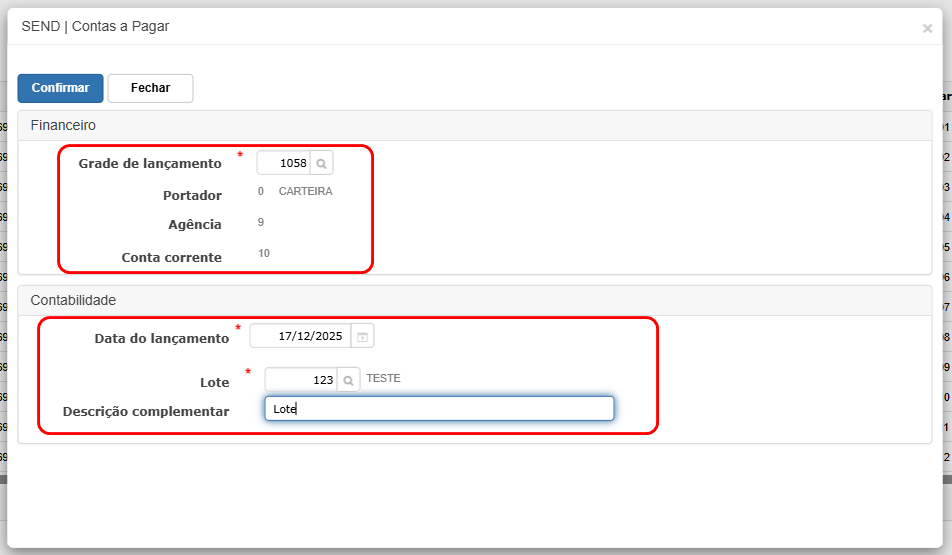
Task: Click the CARTEIRA portador value
Action: point(305,192)
